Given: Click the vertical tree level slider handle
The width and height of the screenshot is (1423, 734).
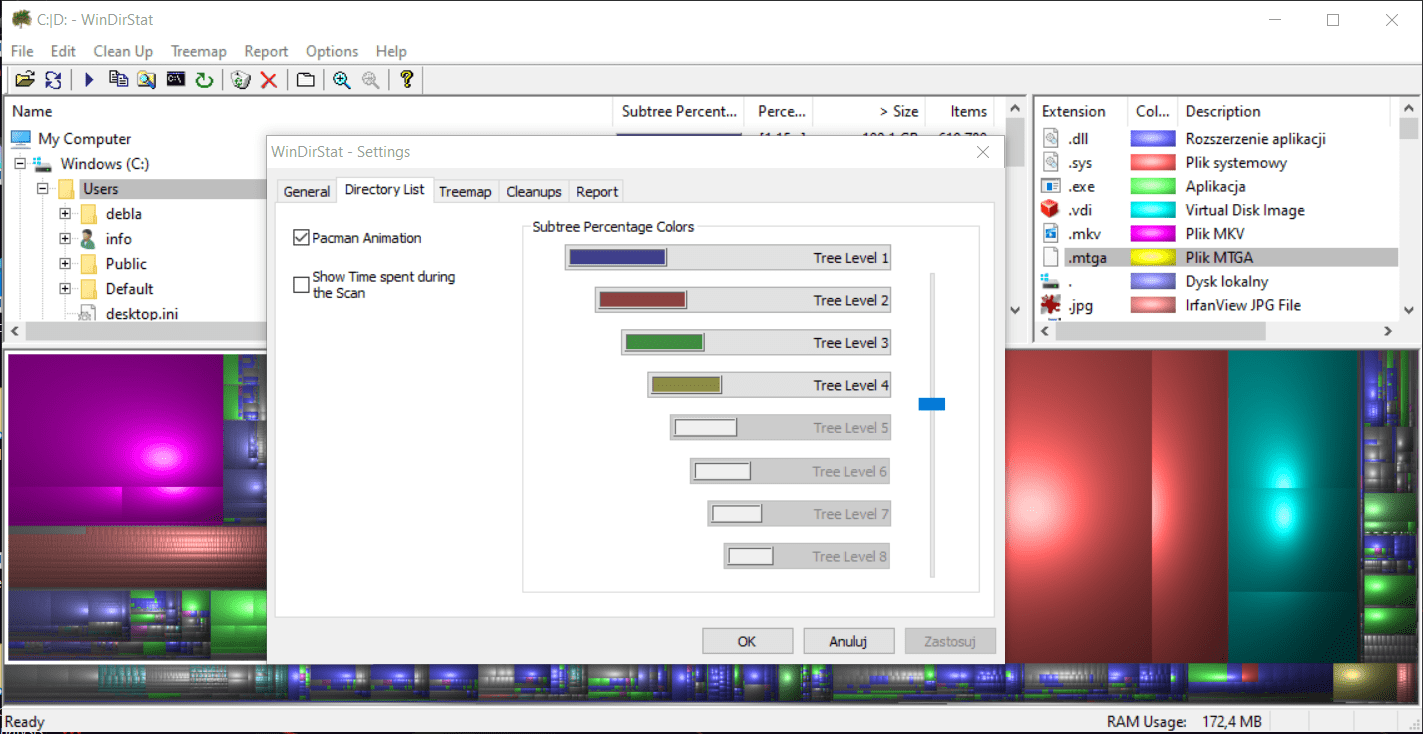Looking at the screenshot, I should click(932, 404).
